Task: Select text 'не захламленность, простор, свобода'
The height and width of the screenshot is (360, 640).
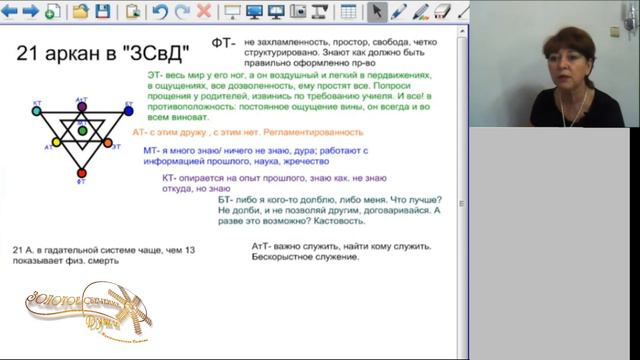Action: 327,42
